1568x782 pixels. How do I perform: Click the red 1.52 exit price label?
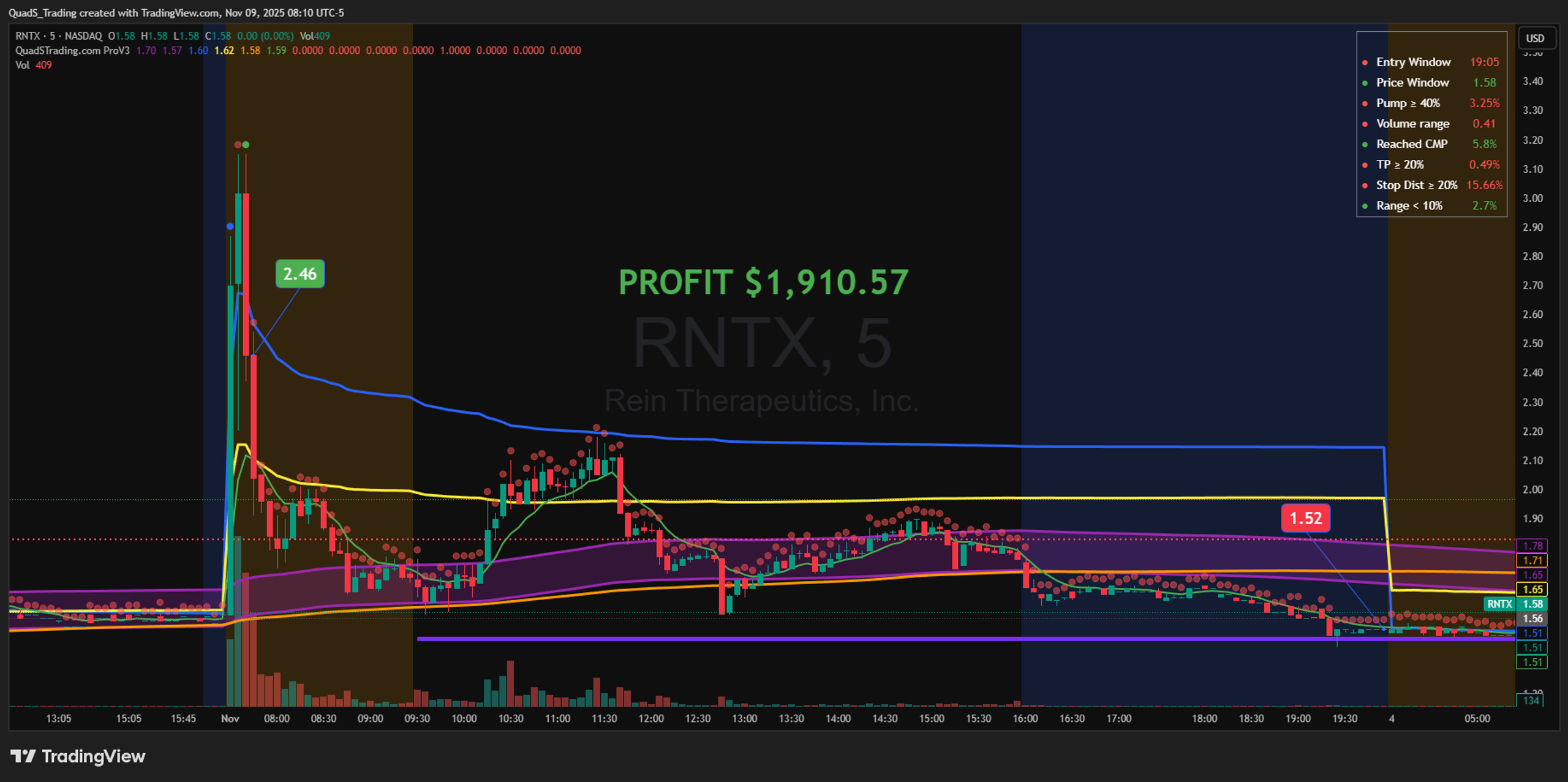pyautogui.click(x=1305, y=518)
